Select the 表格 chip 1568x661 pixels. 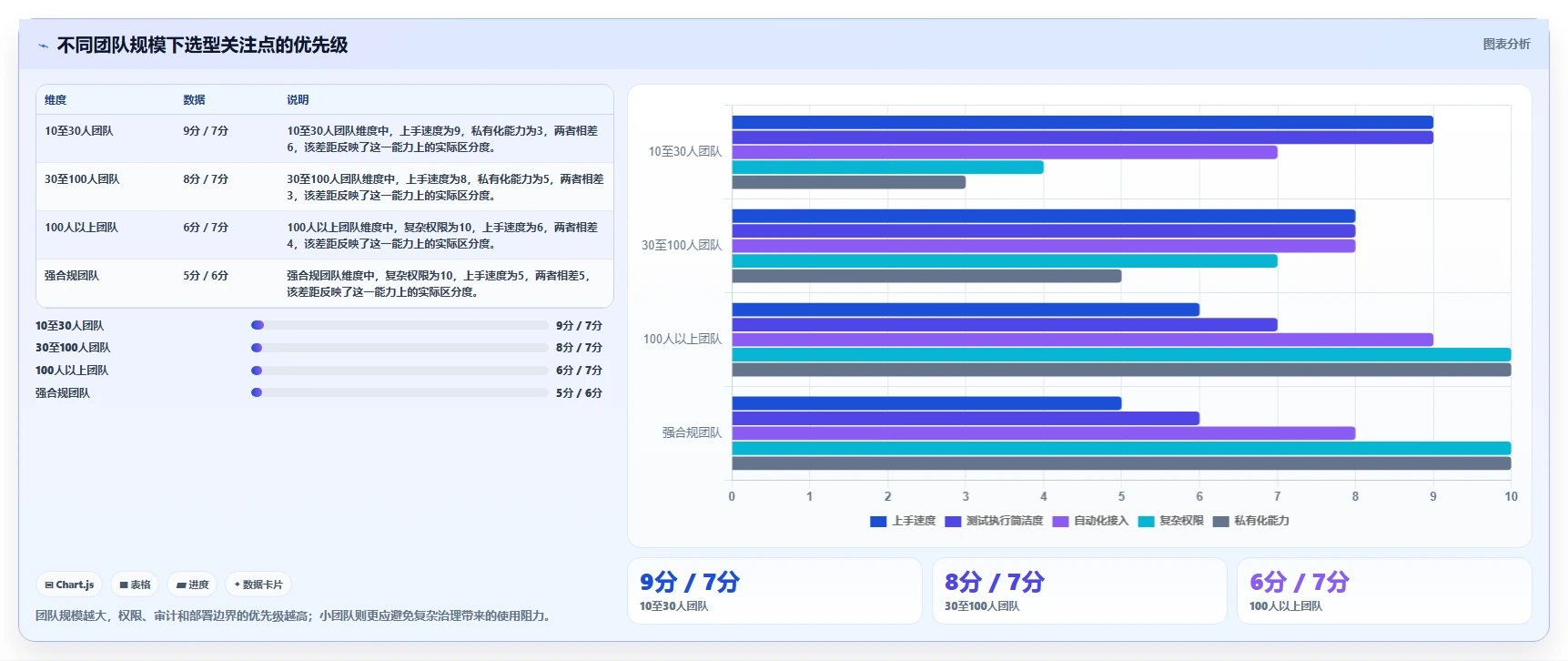[135, 585]
